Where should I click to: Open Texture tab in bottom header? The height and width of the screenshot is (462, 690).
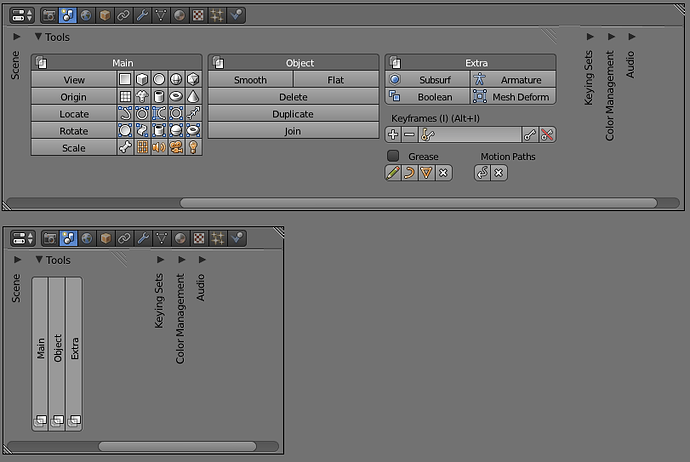pyautogui.click(x=199, y=238)
